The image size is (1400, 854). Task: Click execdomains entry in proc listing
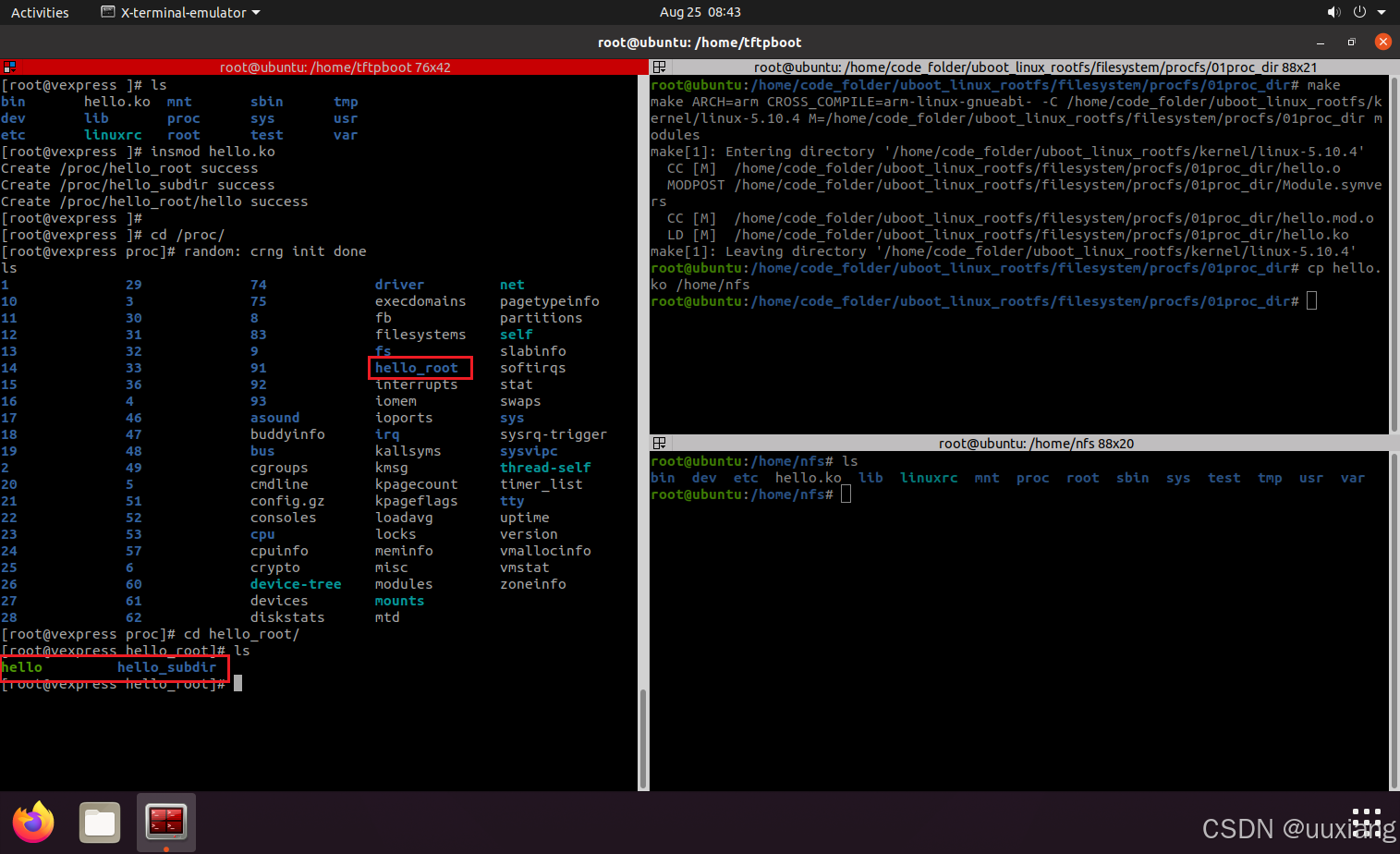pos(420,301)
